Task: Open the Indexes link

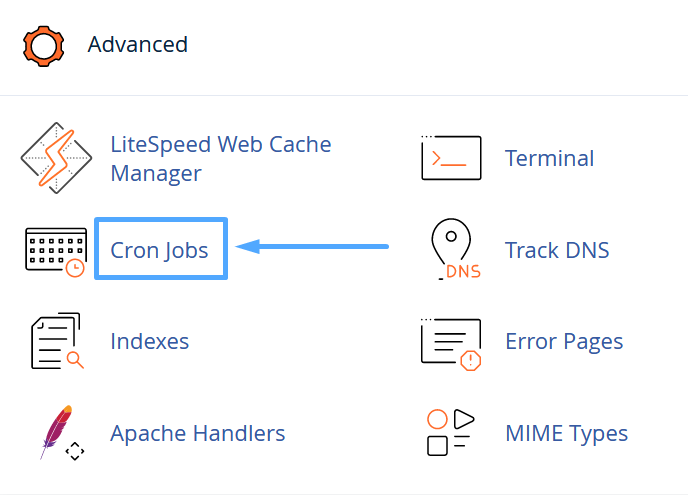Action: click(149, 341)
